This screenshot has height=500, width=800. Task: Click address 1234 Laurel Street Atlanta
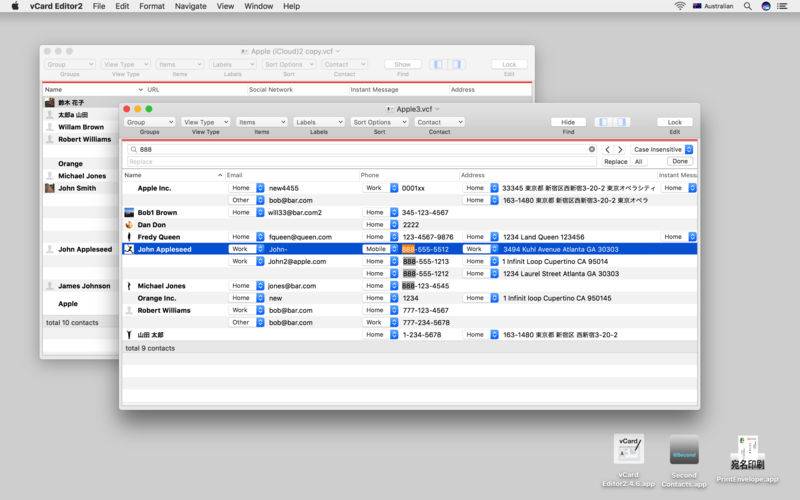coord(561,273)
